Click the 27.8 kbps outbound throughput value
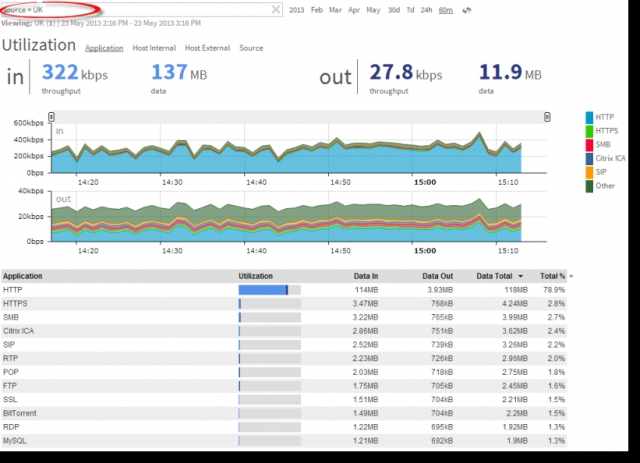Screen dimensions: 640x463 406,73
